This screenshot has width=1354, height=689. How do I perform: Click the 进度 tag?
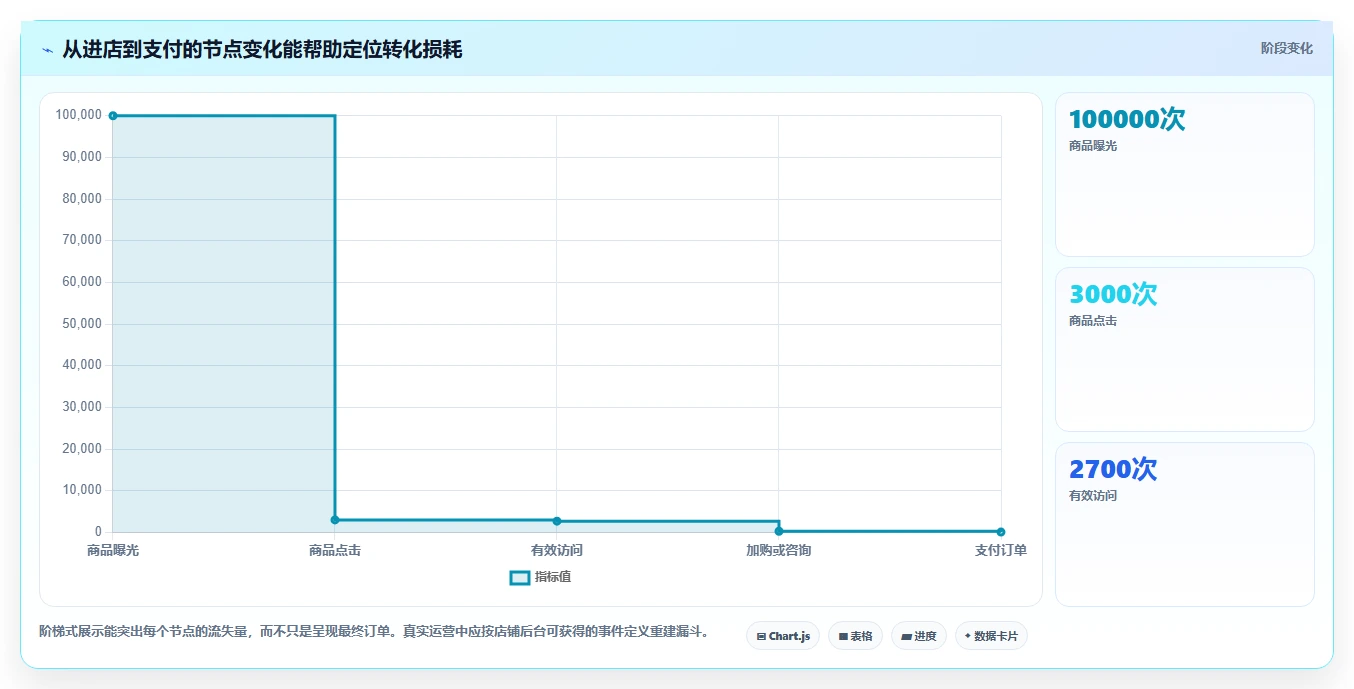click(x=919, y=636)
